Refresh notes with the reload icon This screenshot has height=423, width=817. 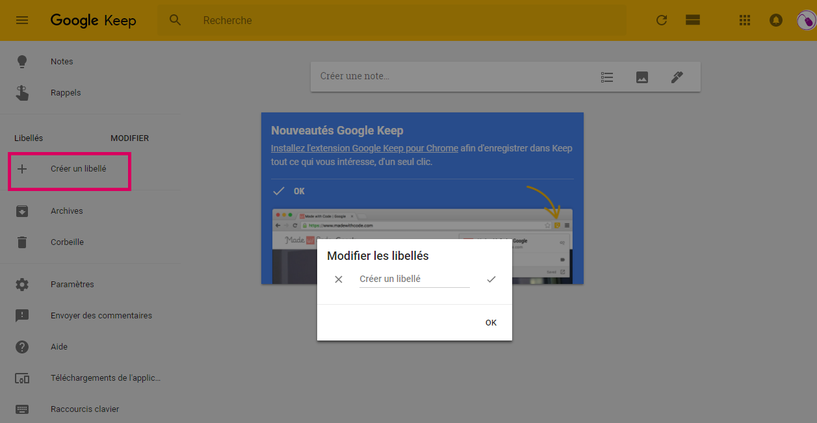(x=662, y=20)
